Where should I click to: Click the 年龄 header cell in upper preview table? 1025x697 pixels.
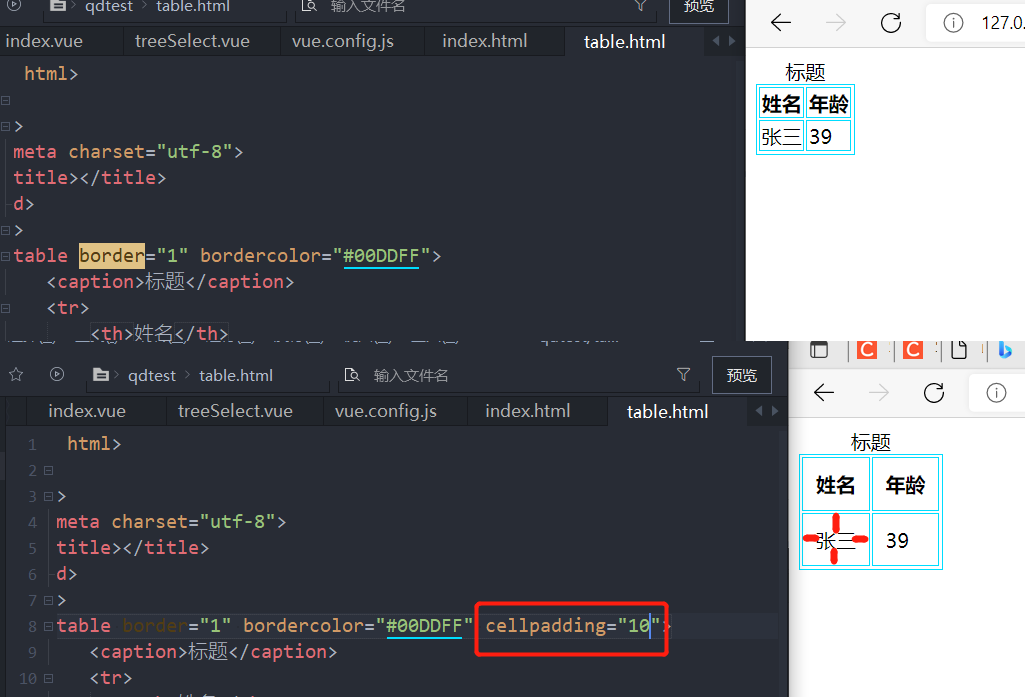tap(828, 103)
